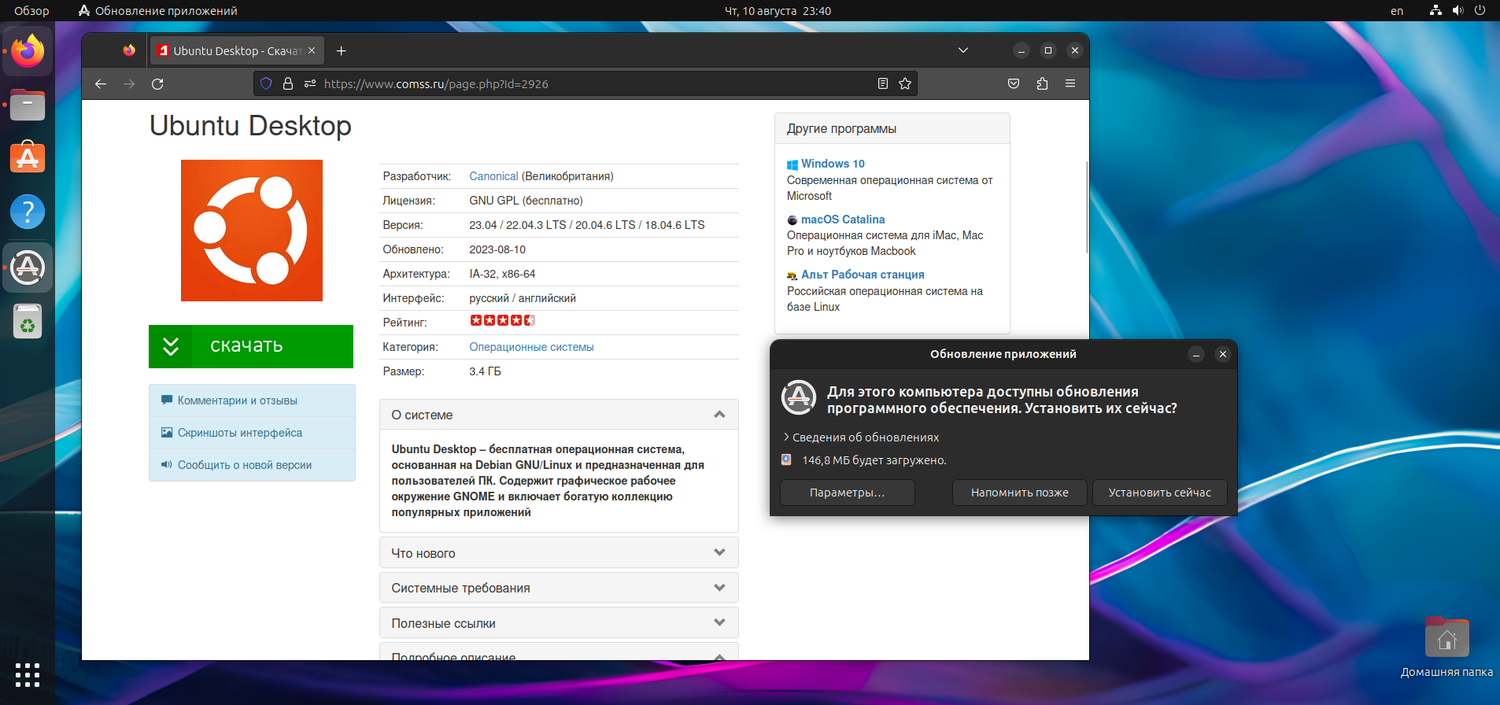Open Firefox from the dock

(x=28, y=50)
